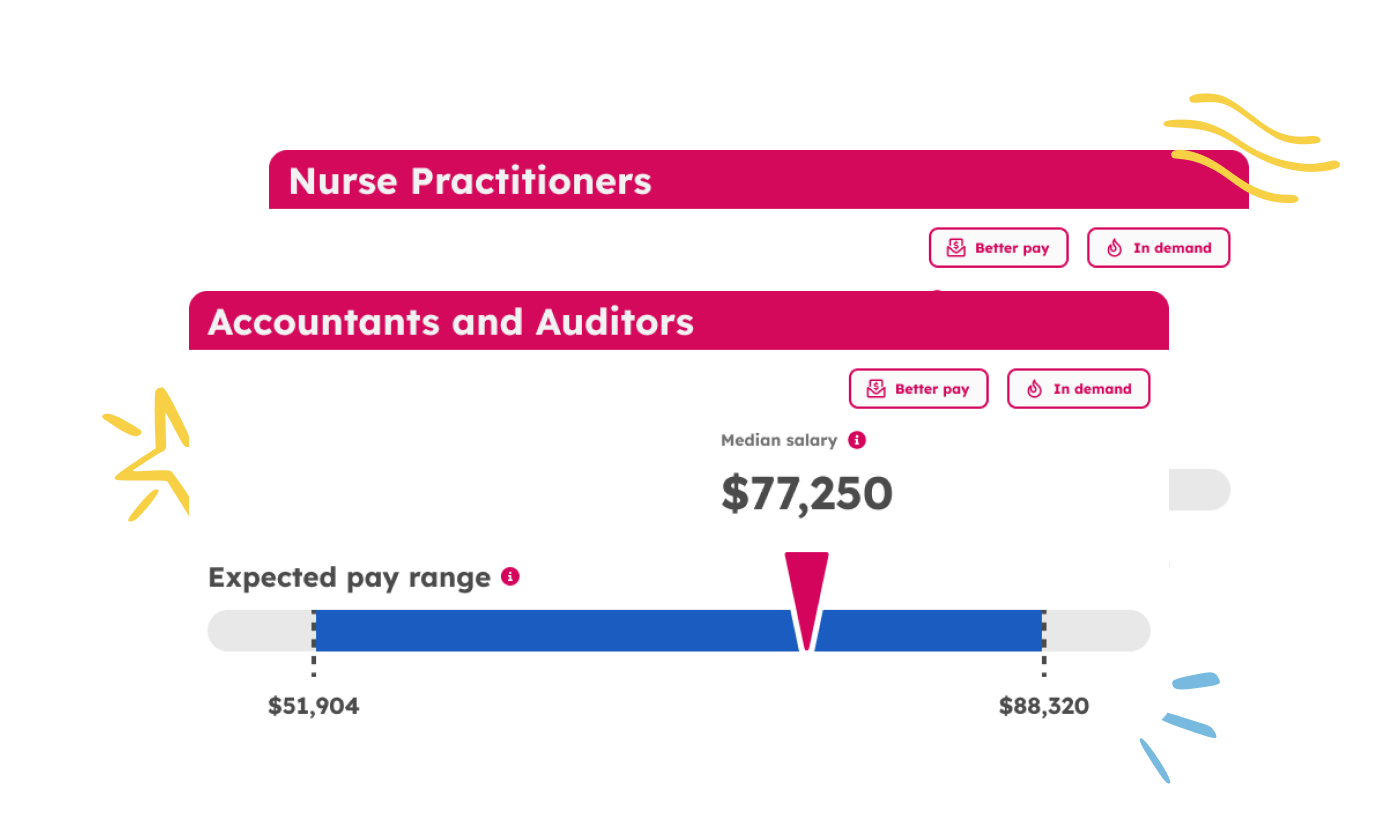Viewport: 1400px width, 816px height.
Task: Open the Expected pay range info icon
Action: [x=510, y=576]
